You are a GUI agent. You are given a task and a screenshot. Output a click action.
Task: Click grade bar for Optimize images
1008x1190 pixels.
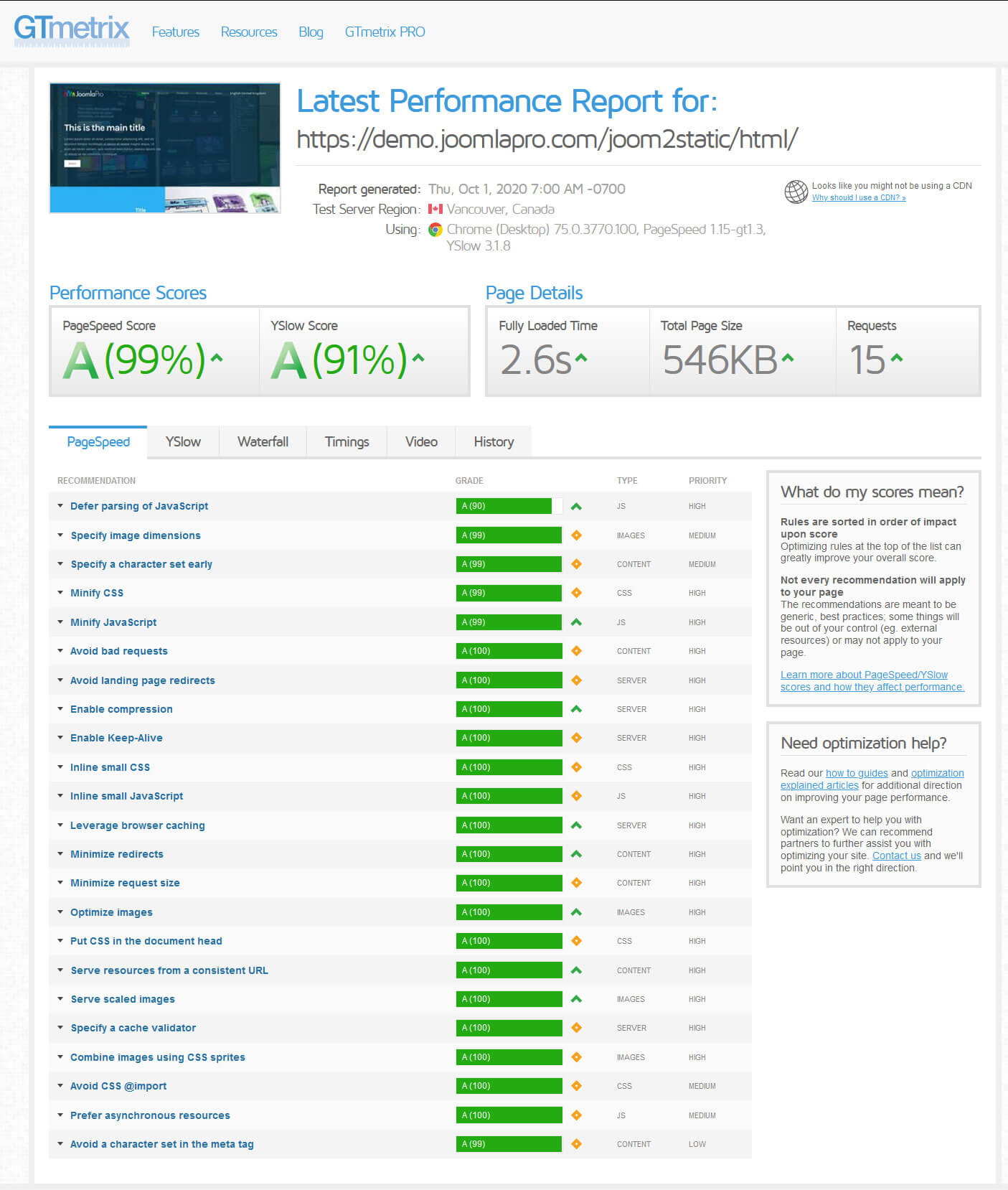509,912
